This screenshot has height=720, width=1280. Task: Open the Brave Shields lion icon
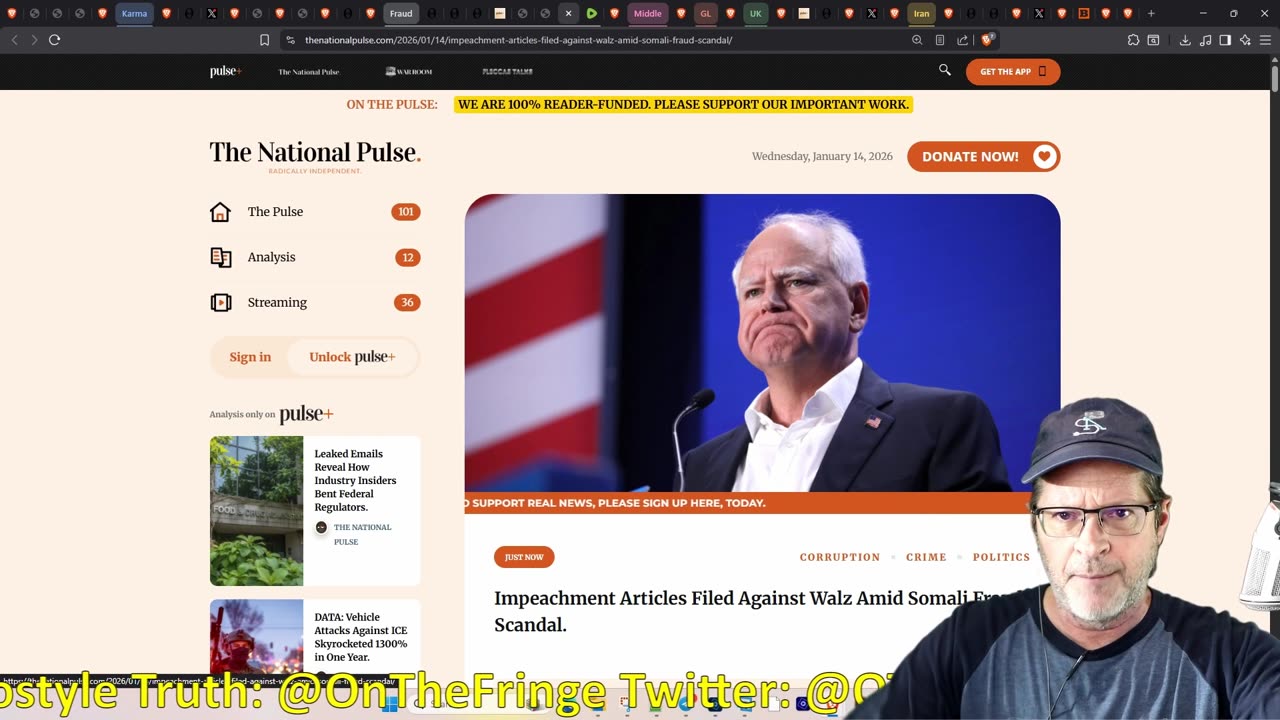click(x=986, y=40)
